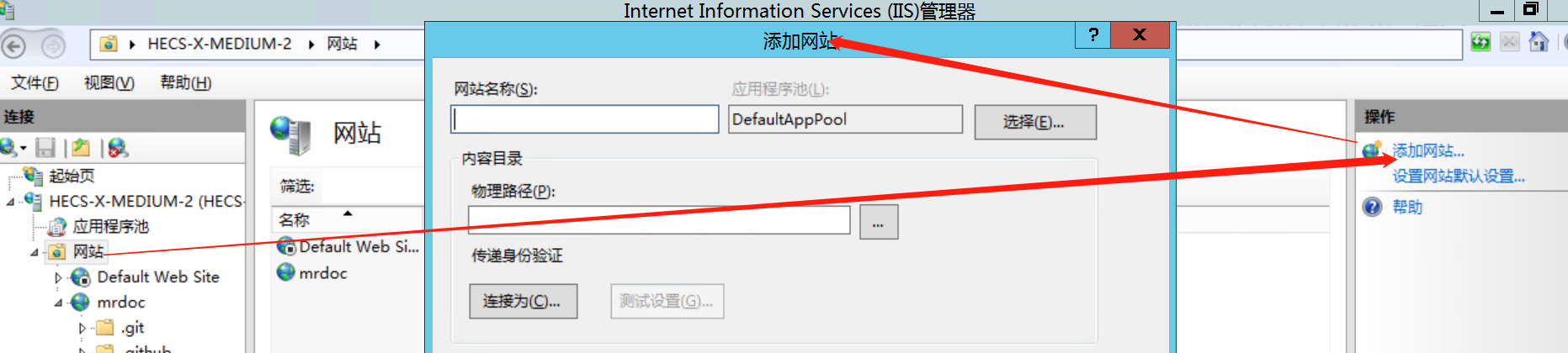Click the 测试设置(G)... button
The width and height of the screenshot is (1568, 353).
pyautogui.click(x=667, y=301)
